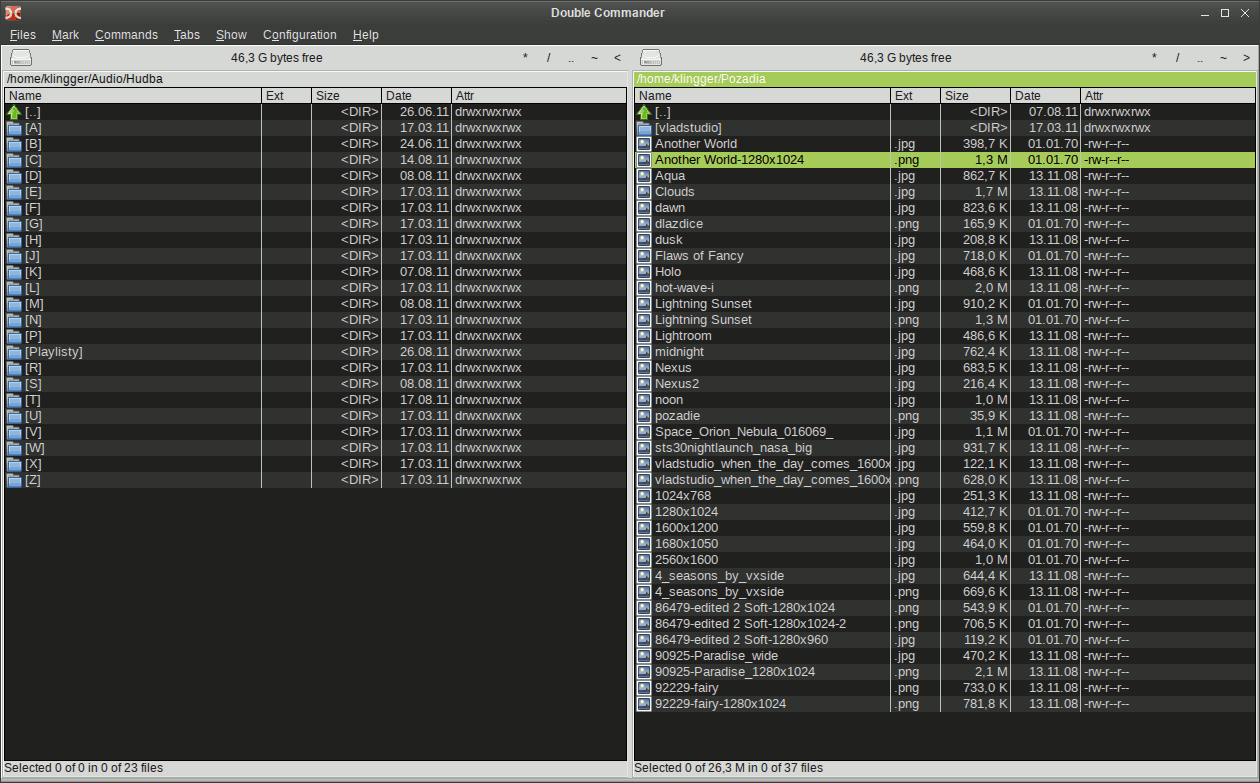The height and width of the screenshot is (783, 1260).
Task: Click image file icon of hot-wave-i
Action: point(644,288)
